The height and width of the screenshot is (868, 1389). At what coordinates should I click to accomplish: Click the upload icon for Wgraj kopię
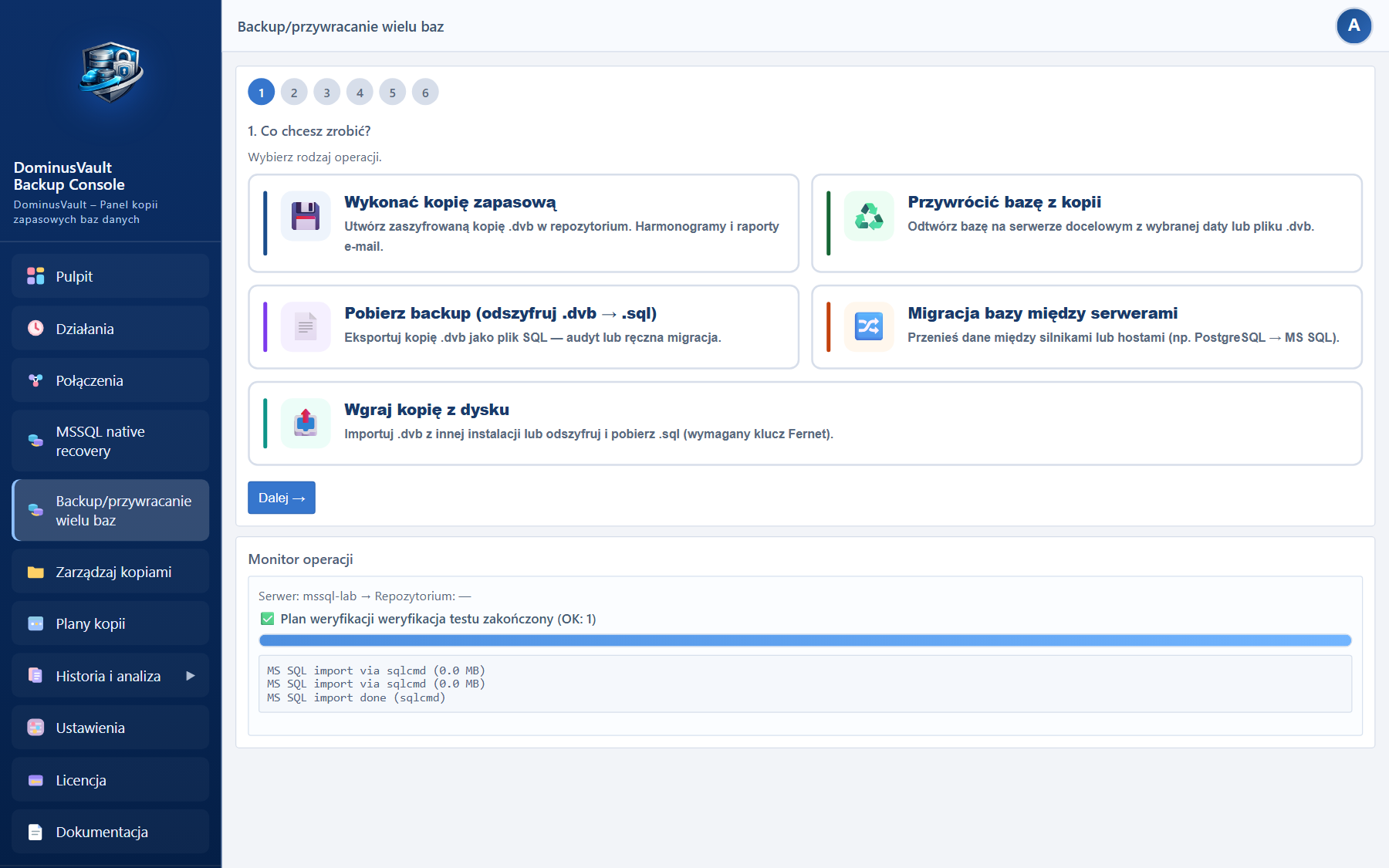click(x=306, y=423)
